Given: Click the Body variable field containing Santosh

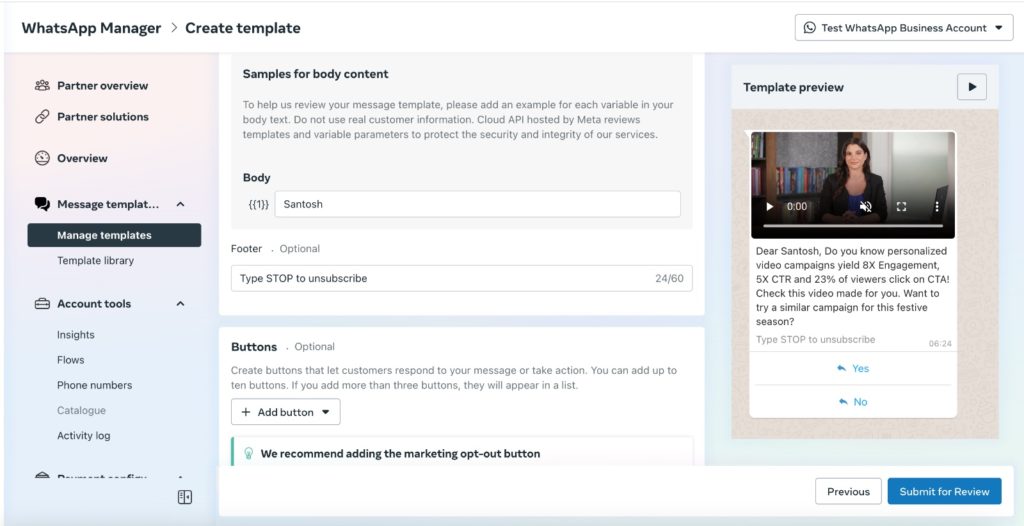Looking at the screenshot, I should coord(477,204).
